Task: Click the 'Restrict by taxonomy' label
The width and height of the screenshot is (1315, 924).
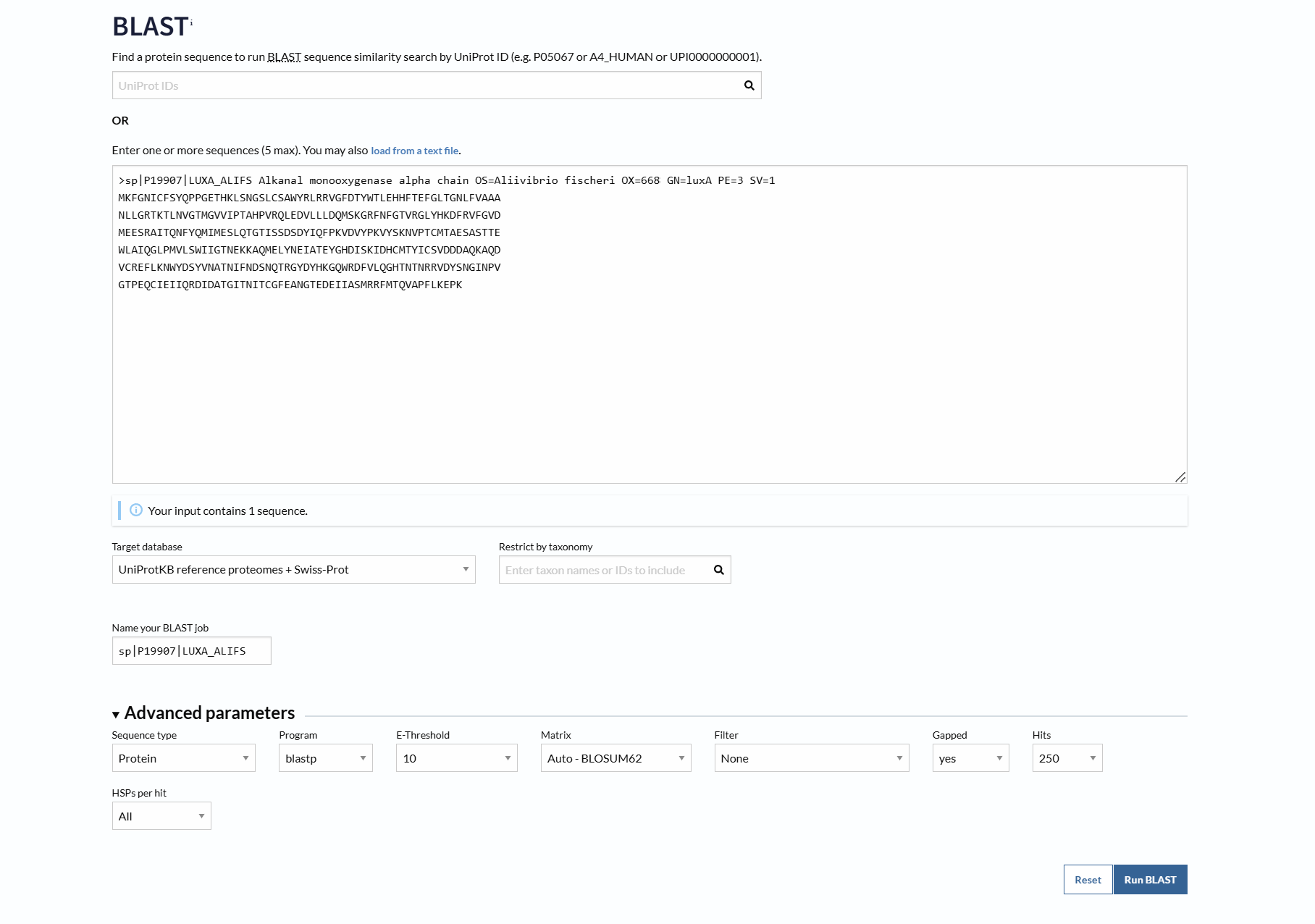Action: pos(545,547)
